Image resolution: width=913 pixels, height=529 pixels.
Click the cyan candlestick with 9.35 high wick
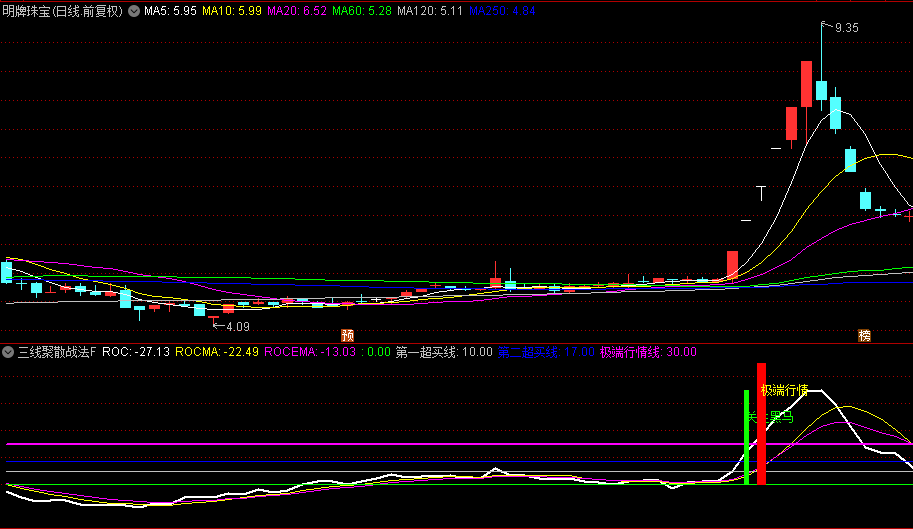click(822, 90)
